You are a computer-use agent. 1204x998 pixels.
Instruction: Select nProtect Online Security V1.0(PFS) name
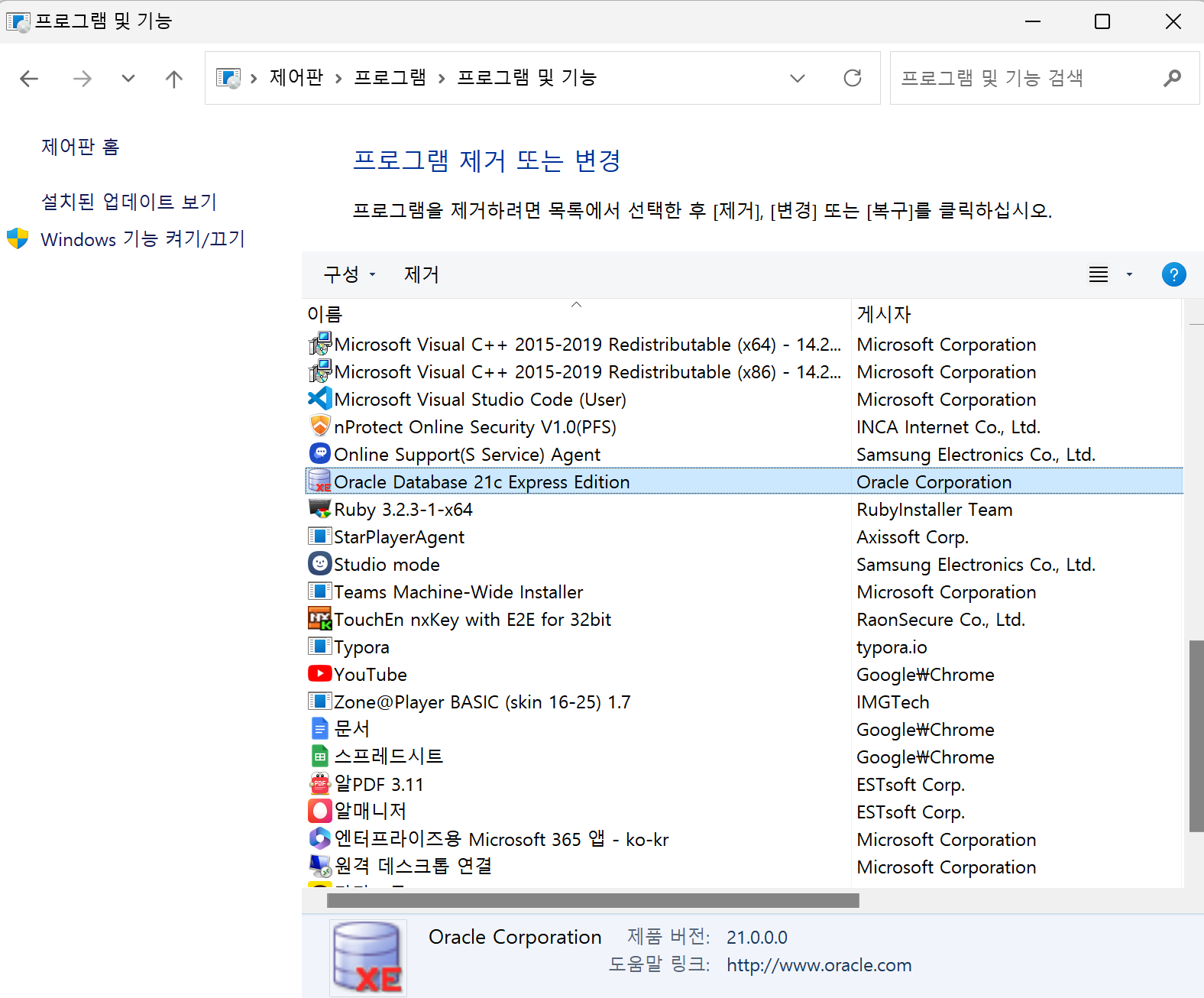click(475, 427)
